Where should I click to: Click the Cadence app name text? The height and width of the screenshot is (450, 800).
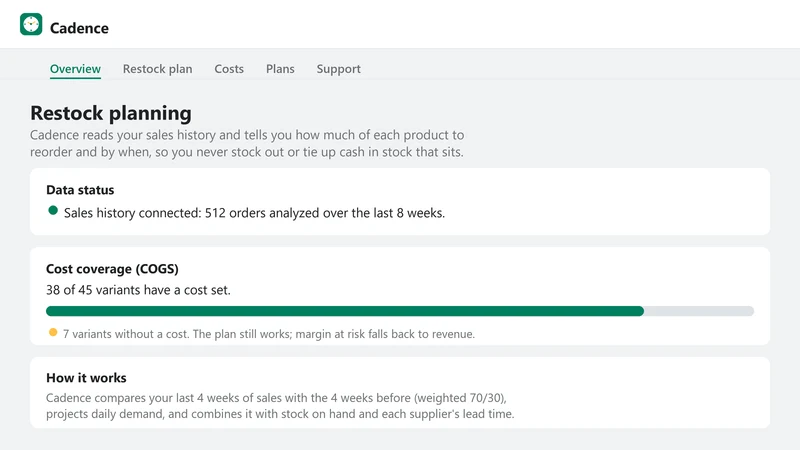(x=79, y=28)
